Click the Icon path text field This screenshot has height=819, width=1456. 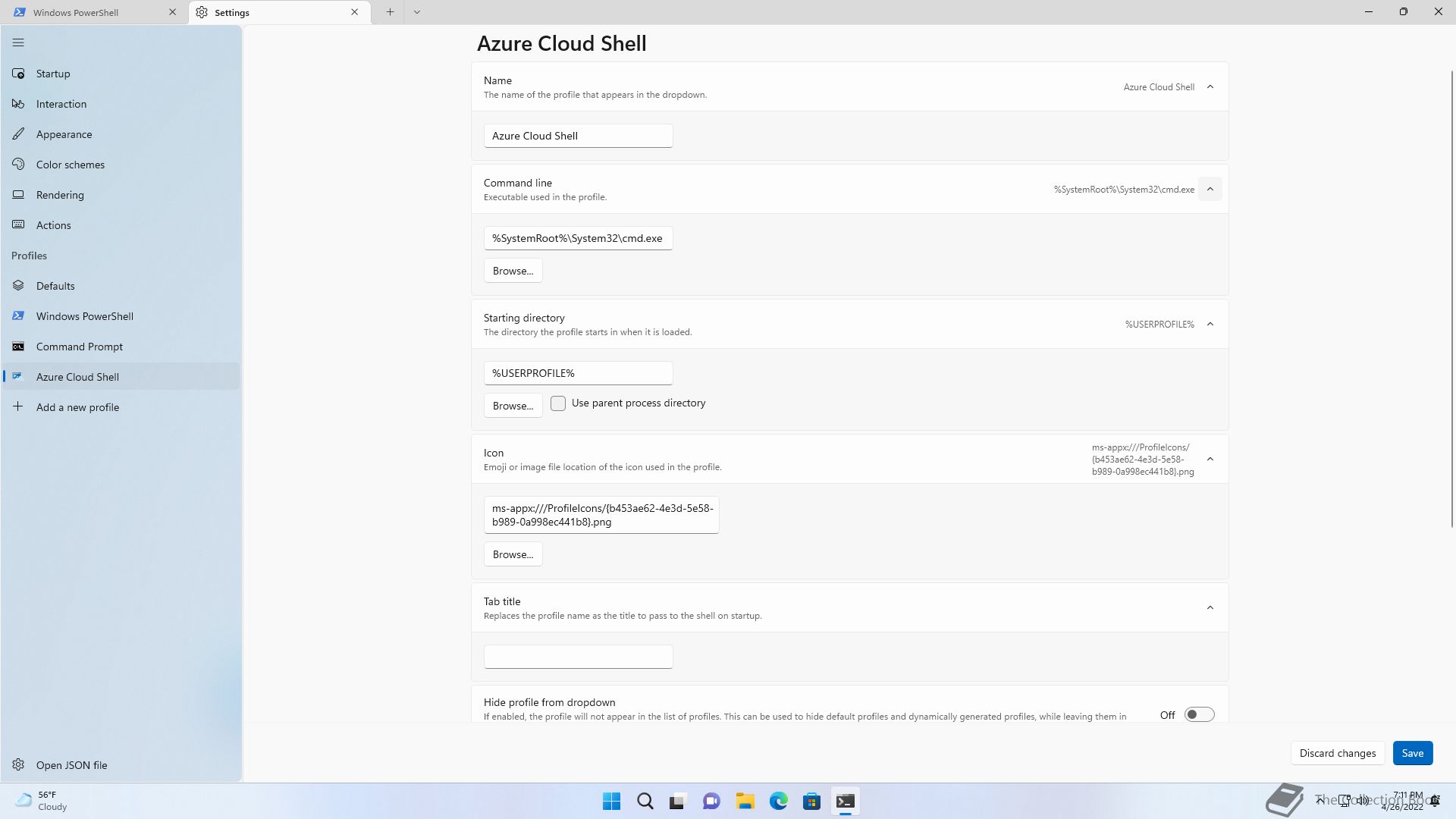pos(601,515)
